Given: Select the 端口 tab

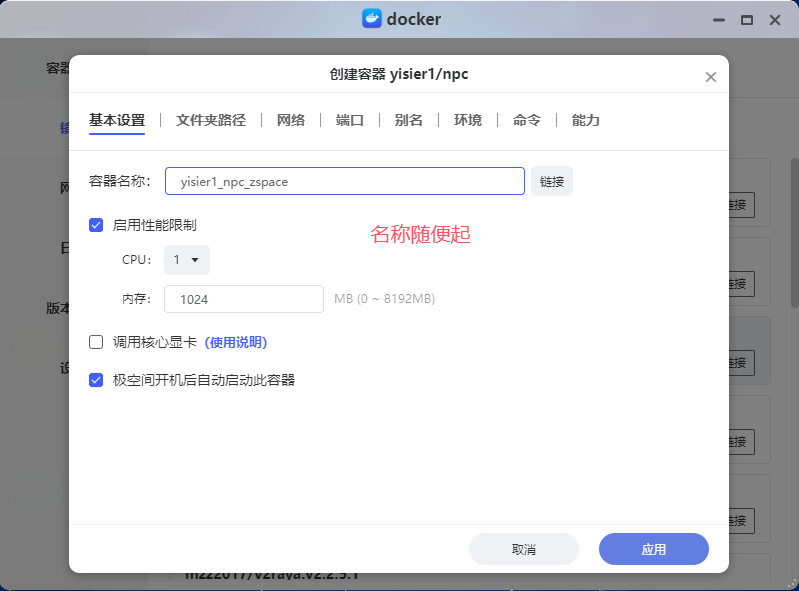Looking at the screenshot, I should [349, 120].
